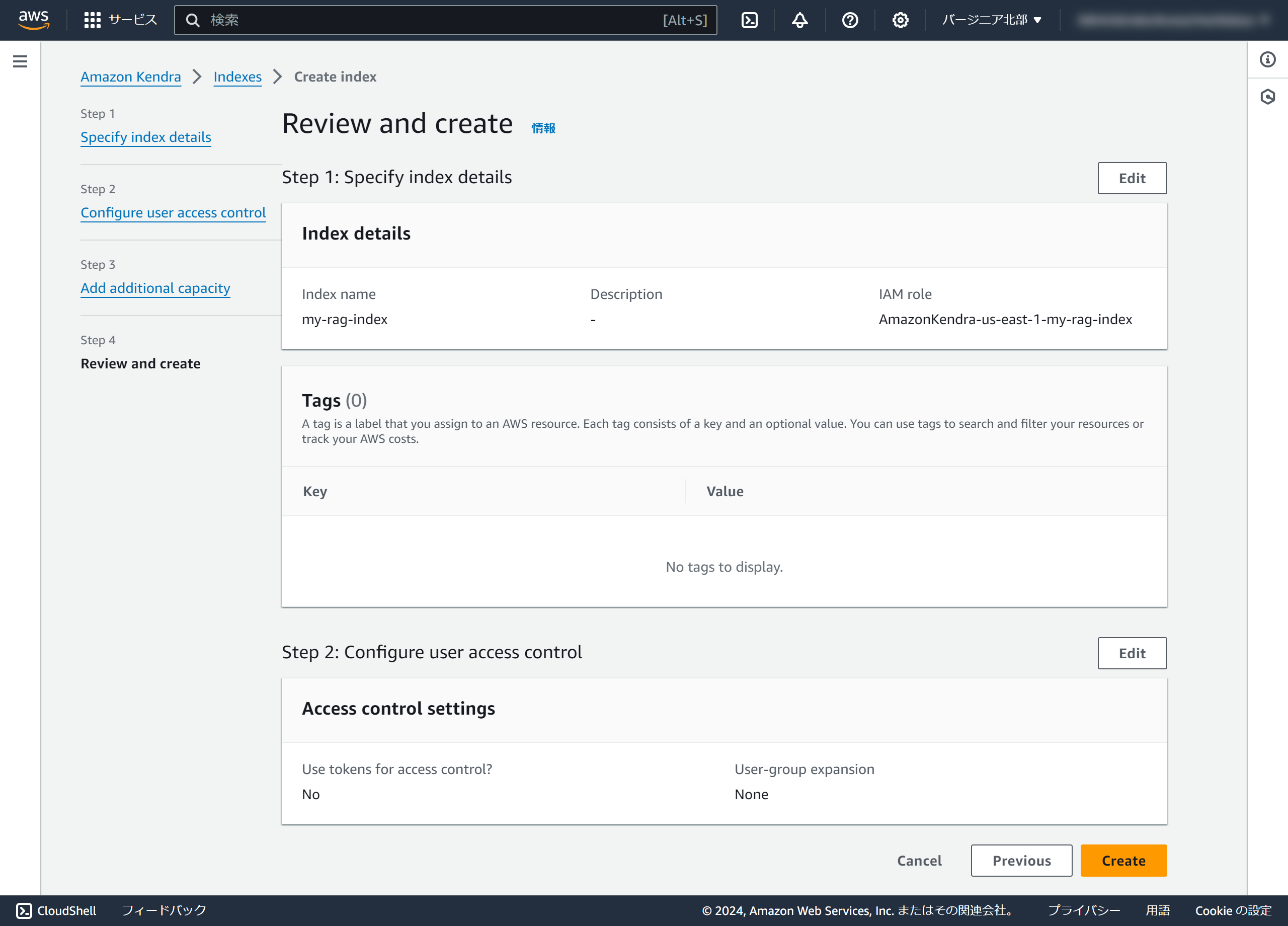This screenshot has width=1288, height=926.
Task: Launch CloudShell from top navigation icon
Action: tap(749, 21)
